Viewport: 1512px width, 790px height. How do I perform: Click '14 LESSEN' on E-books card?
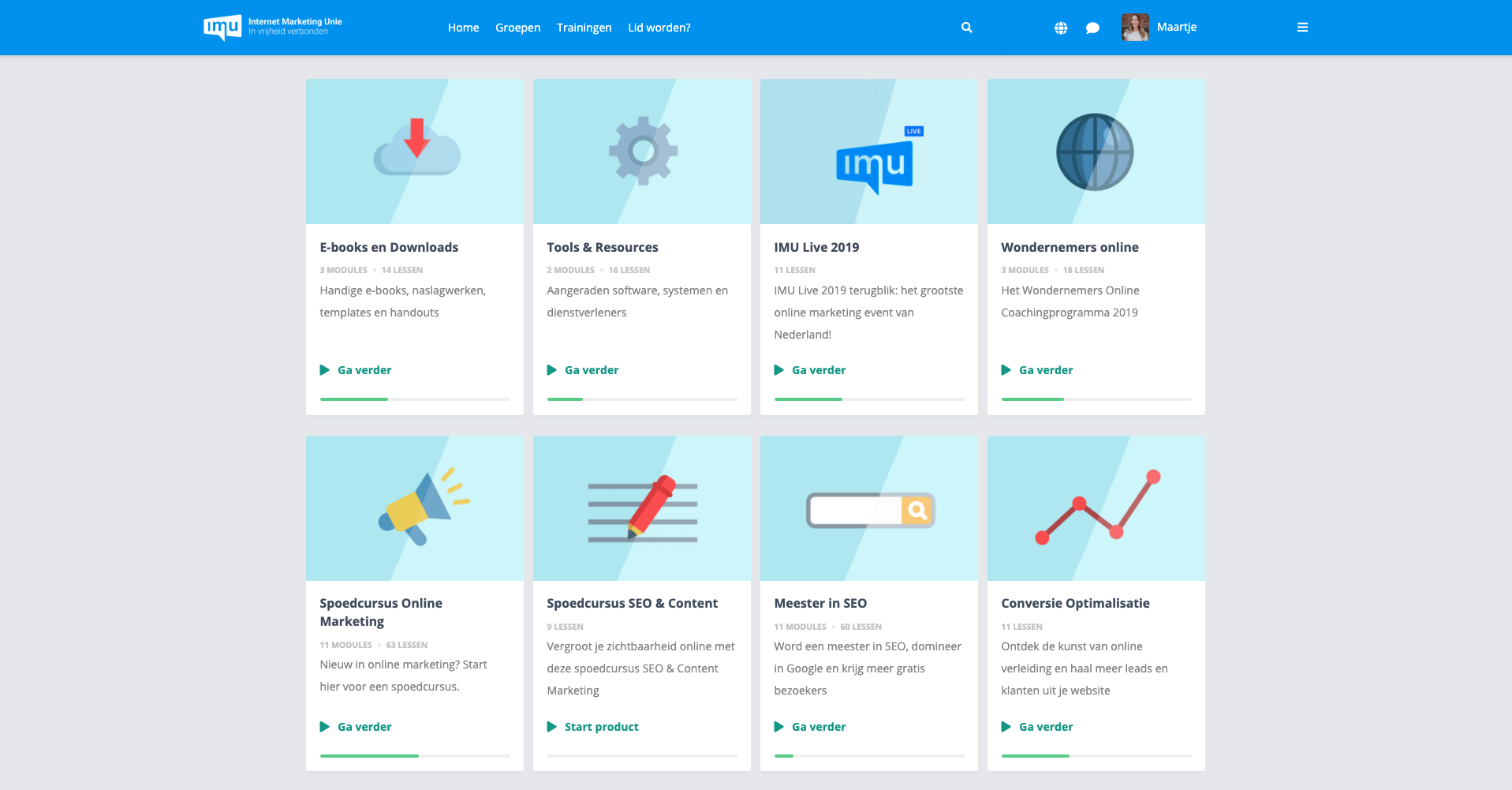(401, 270)
